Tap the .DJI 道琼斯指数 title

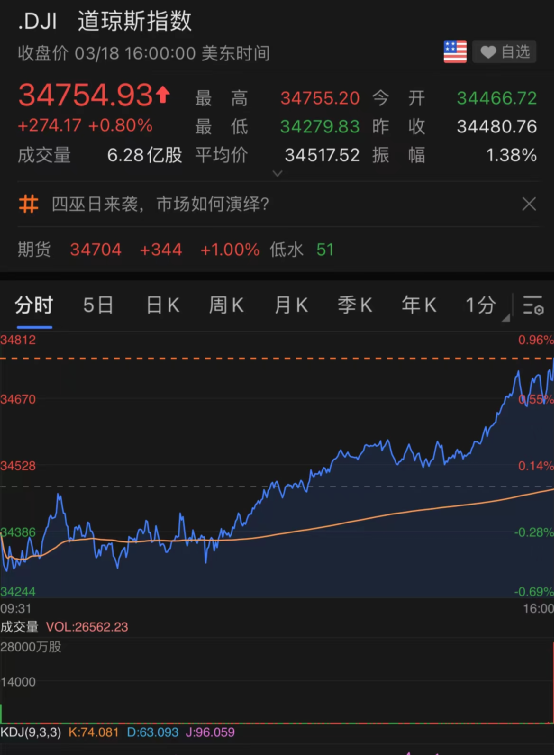[x=105, y=22]
